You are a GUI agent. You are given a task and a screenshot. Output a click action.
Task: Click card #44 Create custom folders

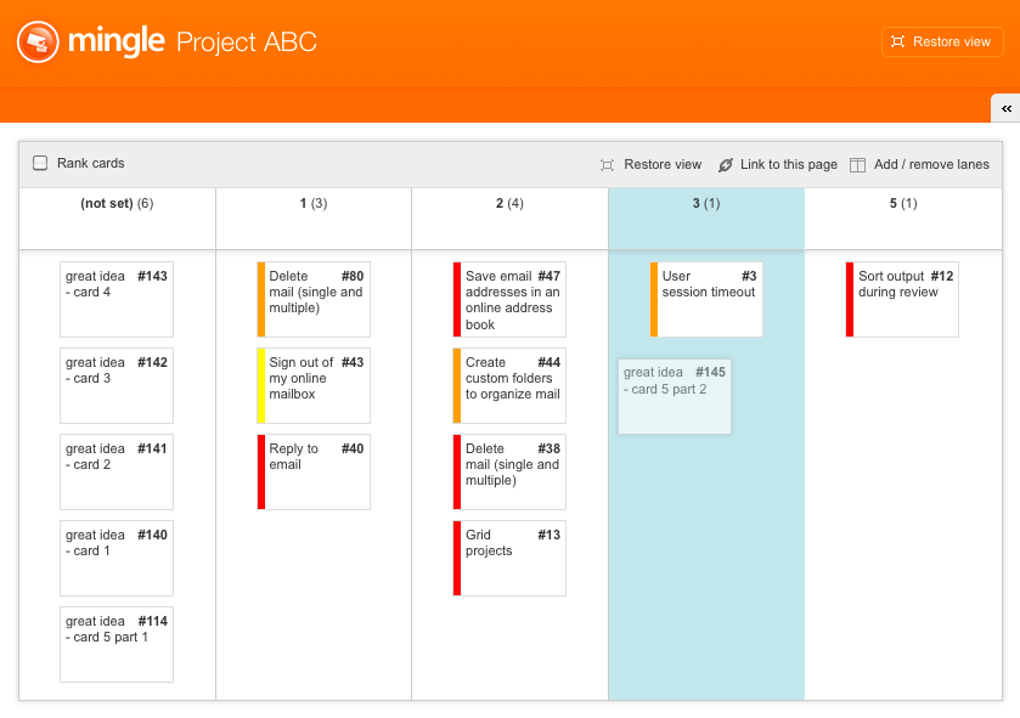tap(512, 385)
